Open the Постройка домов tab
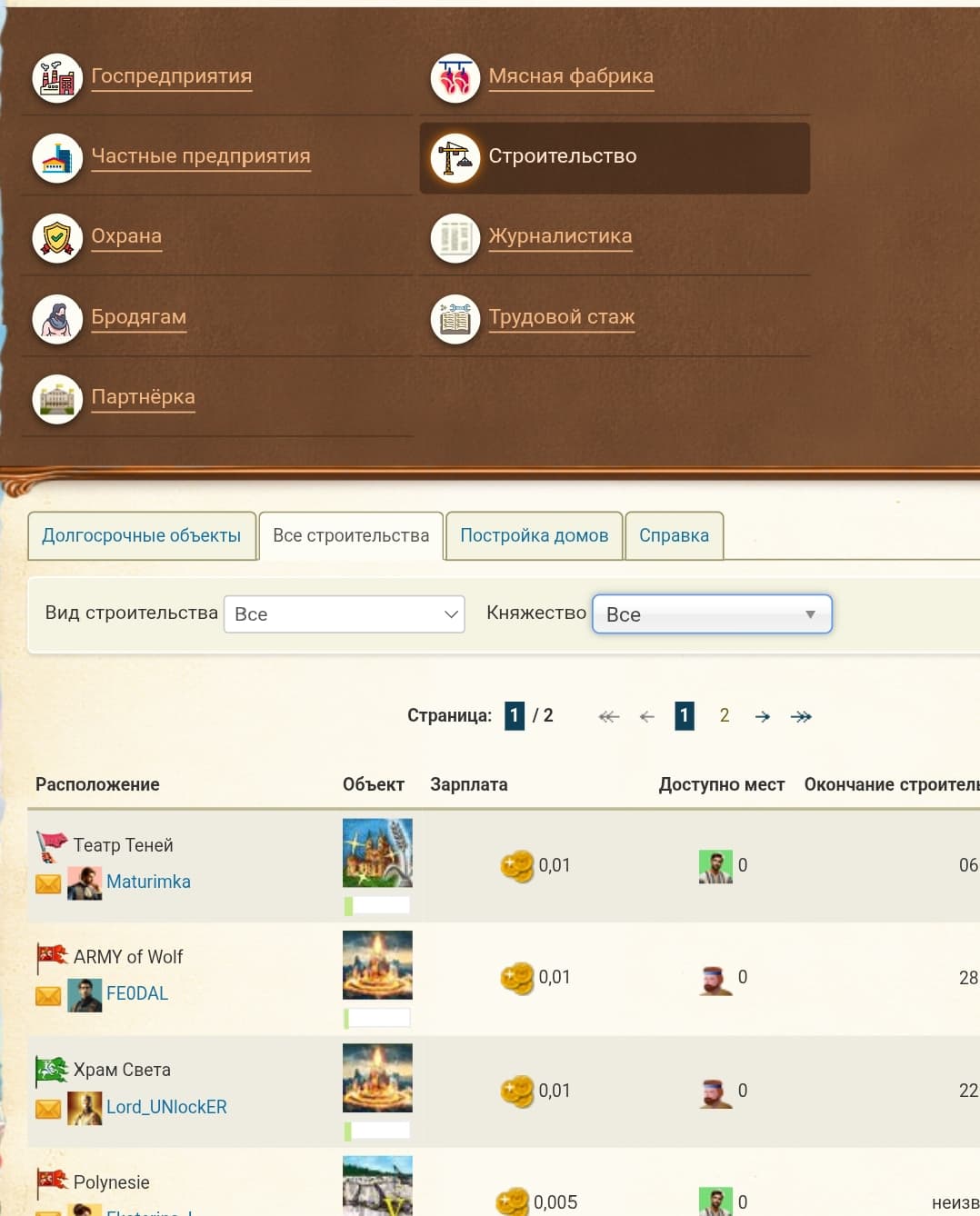The height and width of the screenshot is (1216, 980). pos(534,535)
